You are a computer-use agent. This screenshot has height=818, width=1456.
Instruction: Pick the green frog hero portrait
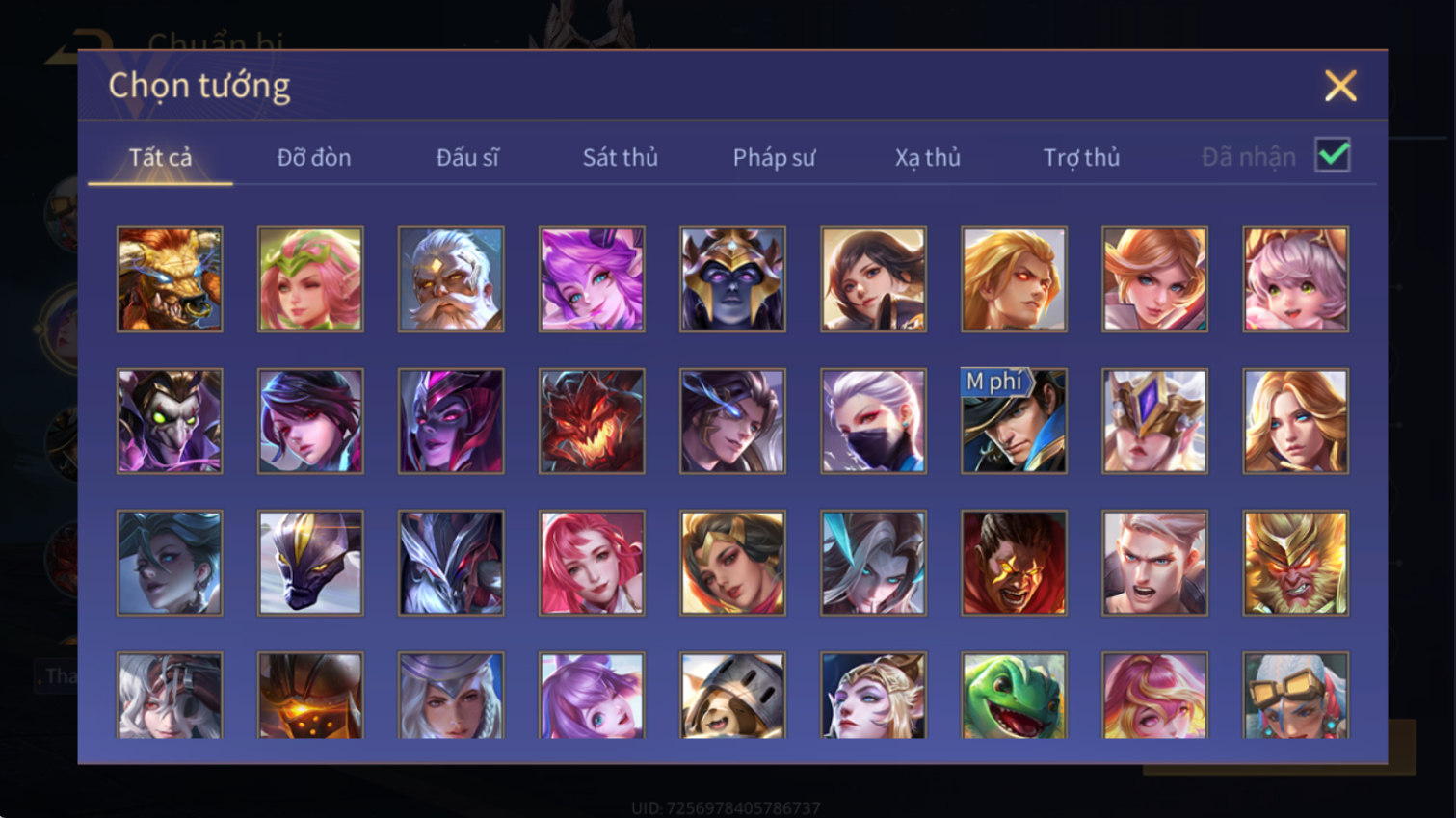1014,696
